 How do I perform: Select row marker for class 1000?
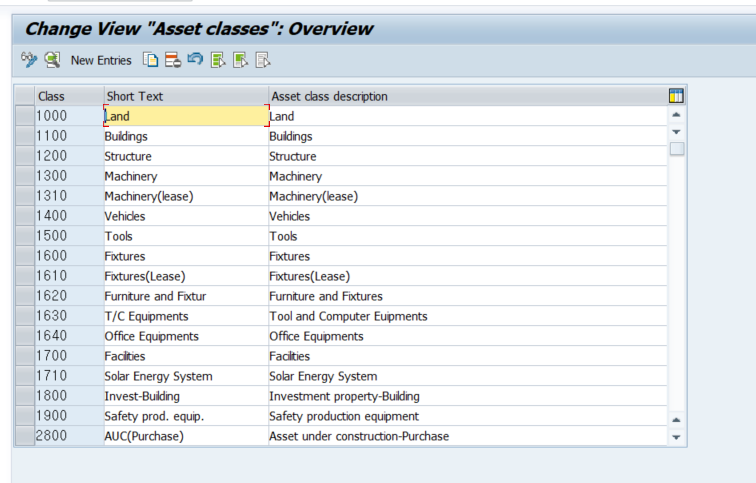pos(25,116)
